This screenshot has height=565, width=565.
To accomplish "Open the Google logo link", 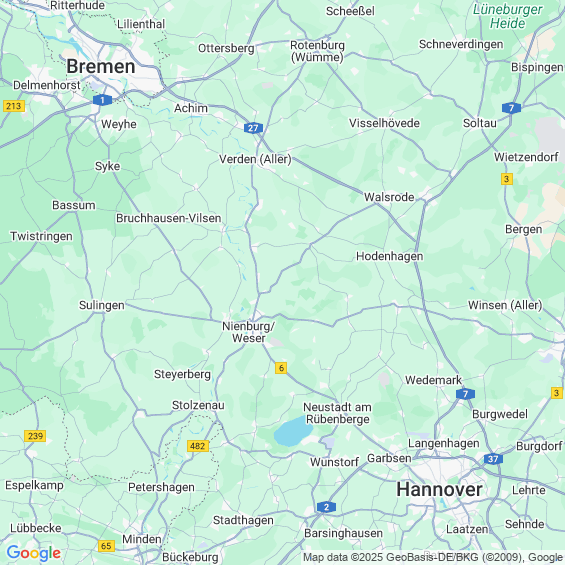I will [x=34, y=553].
